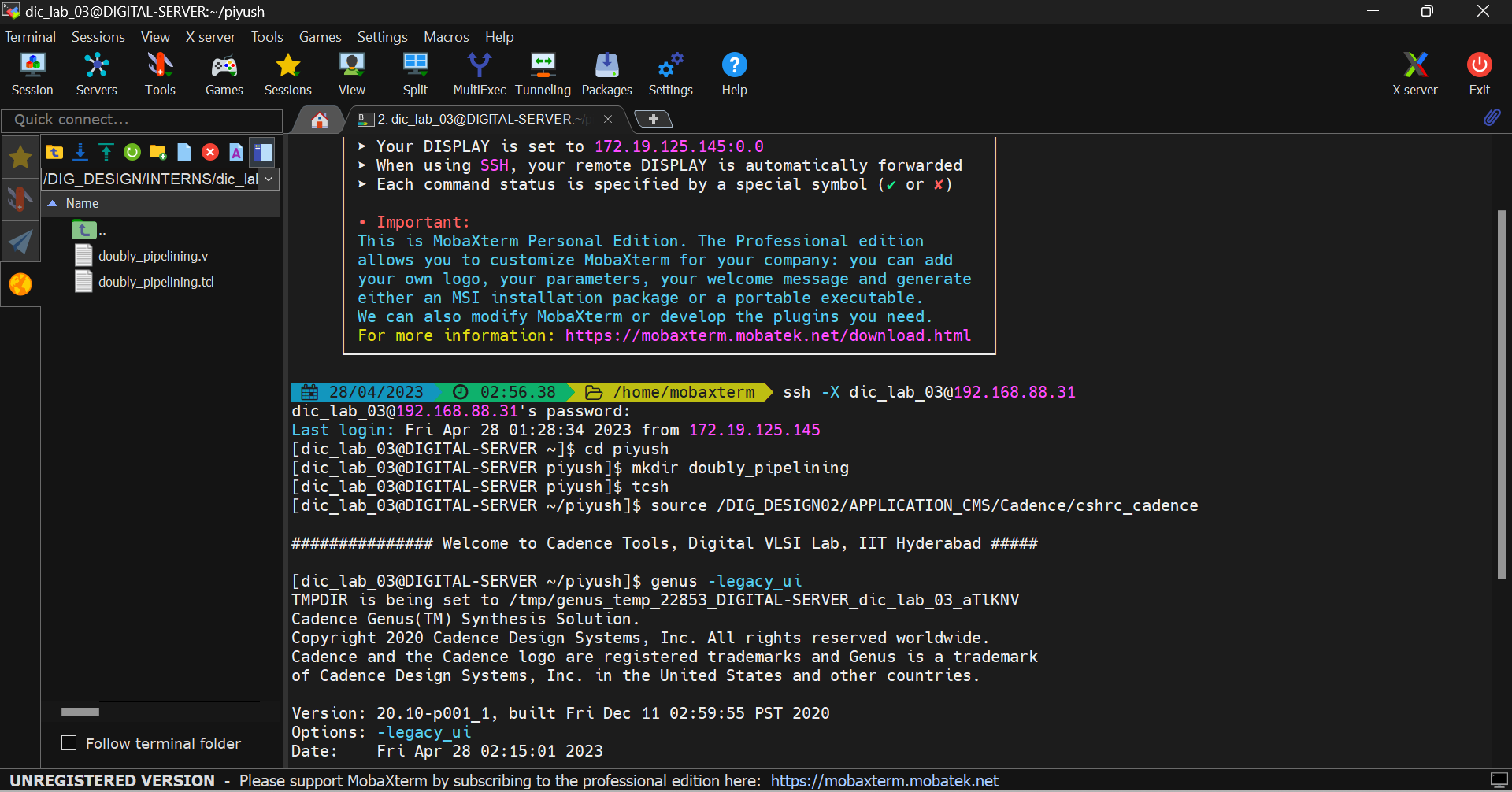Refresh the remote file listing
1512x792 pixels.
(132, 152)
